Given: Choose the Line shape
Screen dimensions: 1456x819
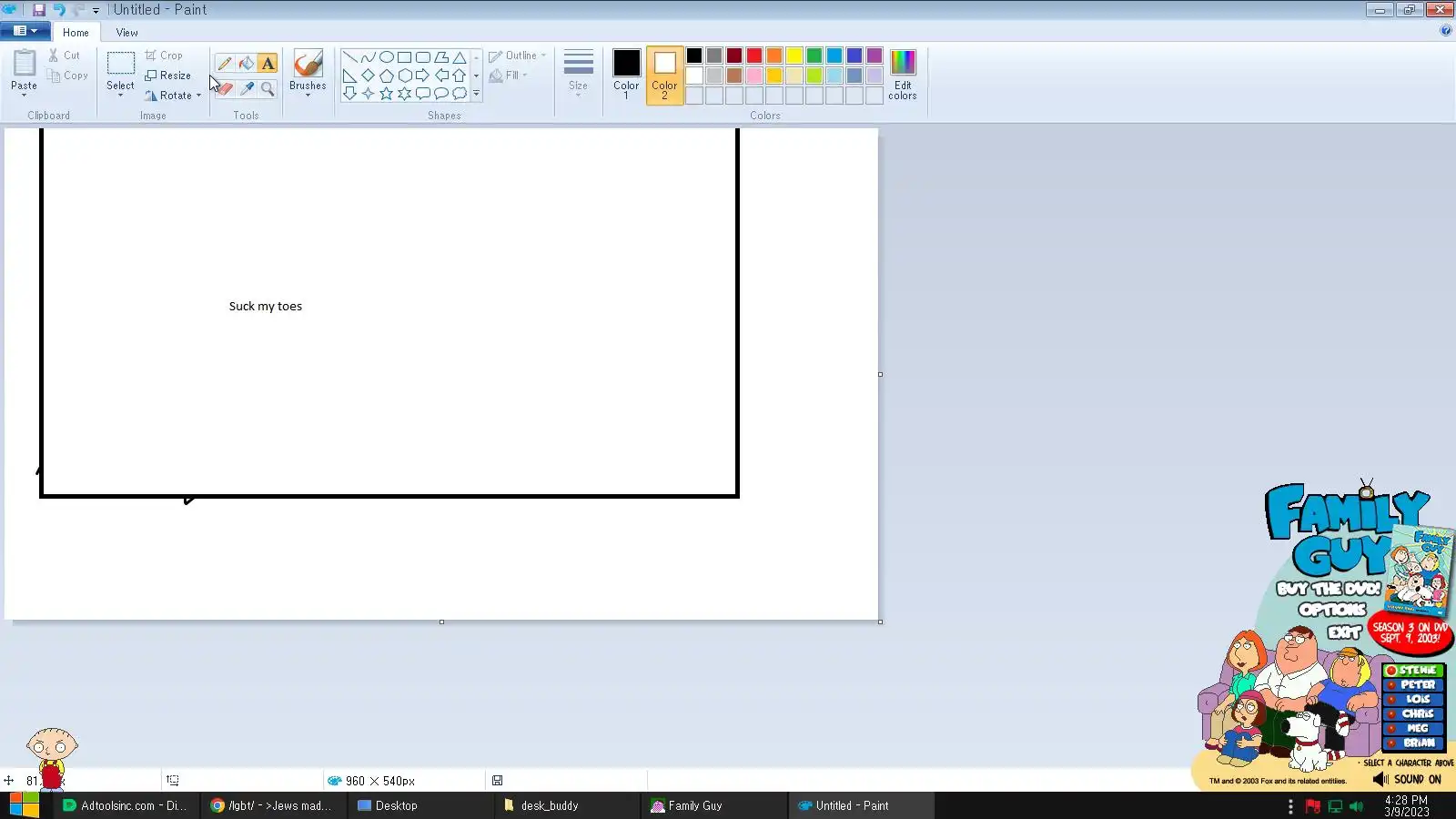Looking at the screenshot, I should (x=349, y=57).
